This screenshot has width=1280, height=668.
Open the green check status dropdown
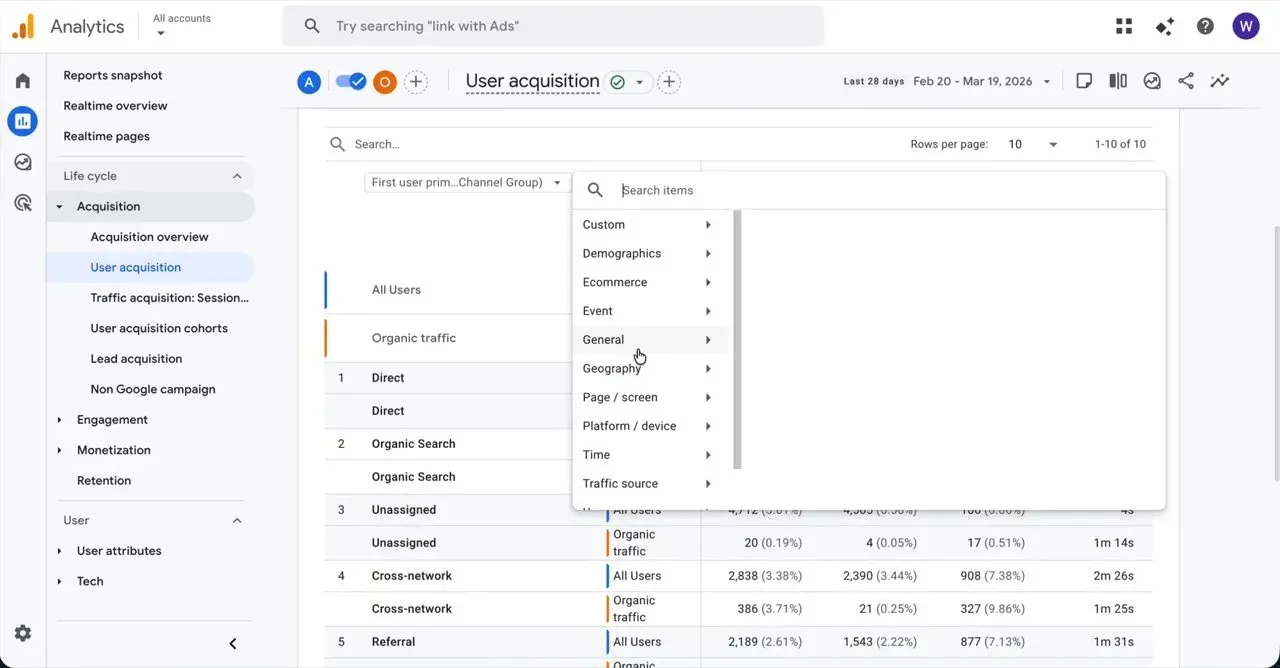click(x=627, y=82)
